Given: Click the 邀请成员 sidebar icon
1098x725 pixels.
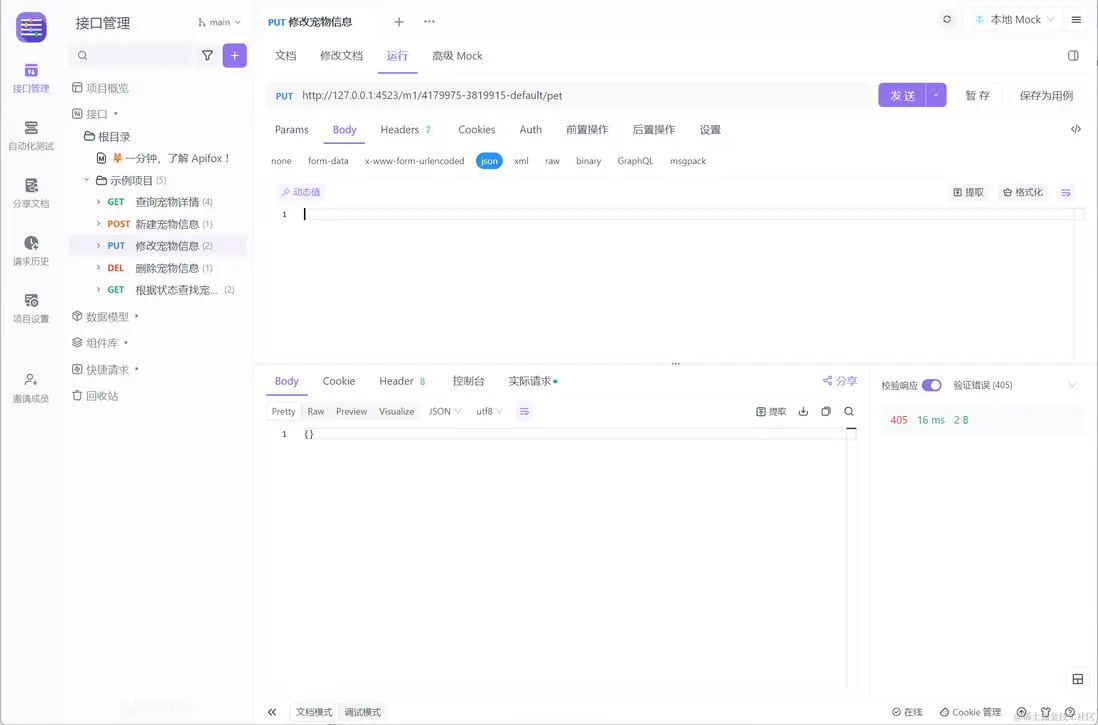Looking at the screenshot, I should (31, 384).
